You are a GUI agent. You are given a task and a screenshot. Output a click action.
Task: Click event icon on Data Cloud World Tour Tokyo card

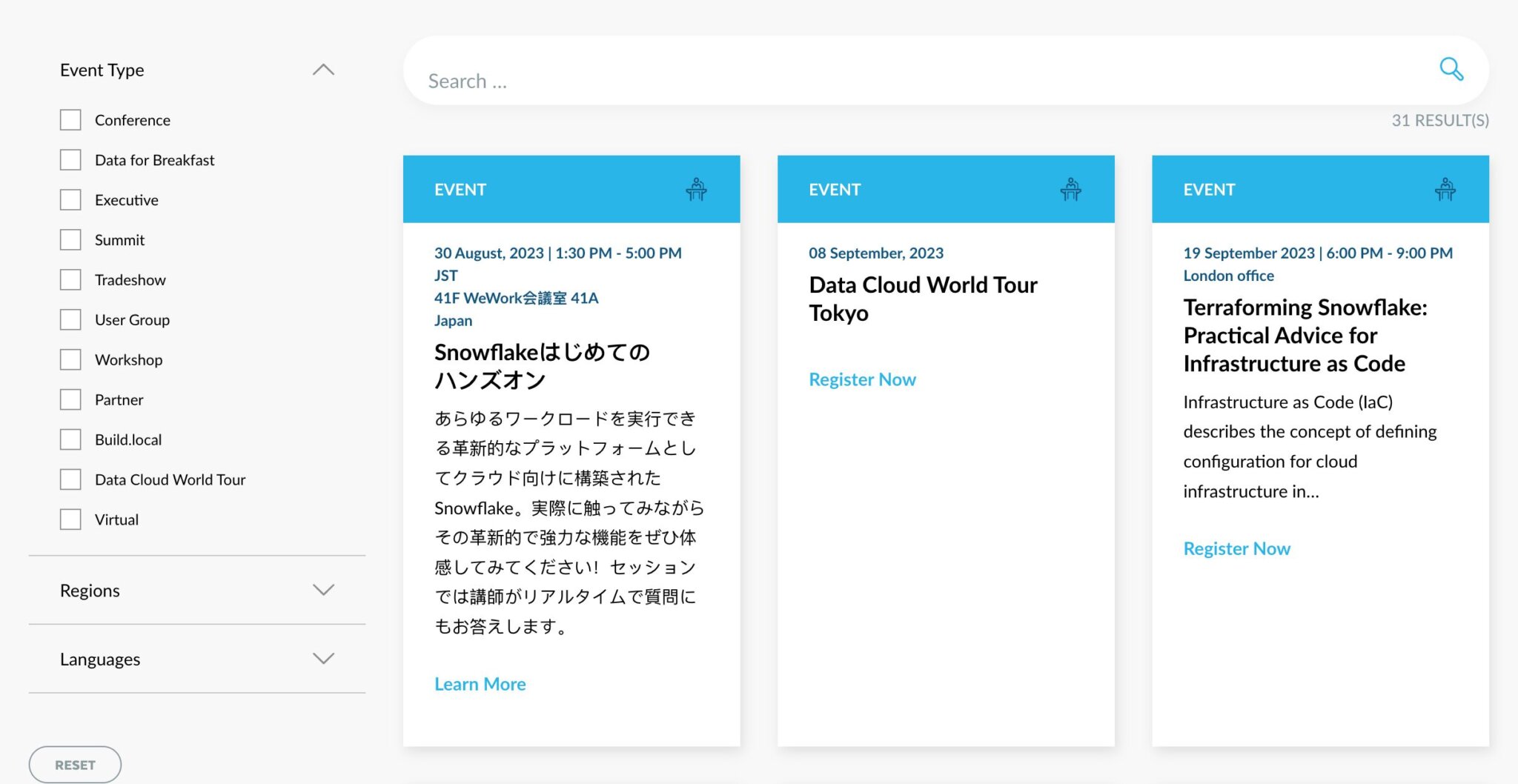(1070, 190)
